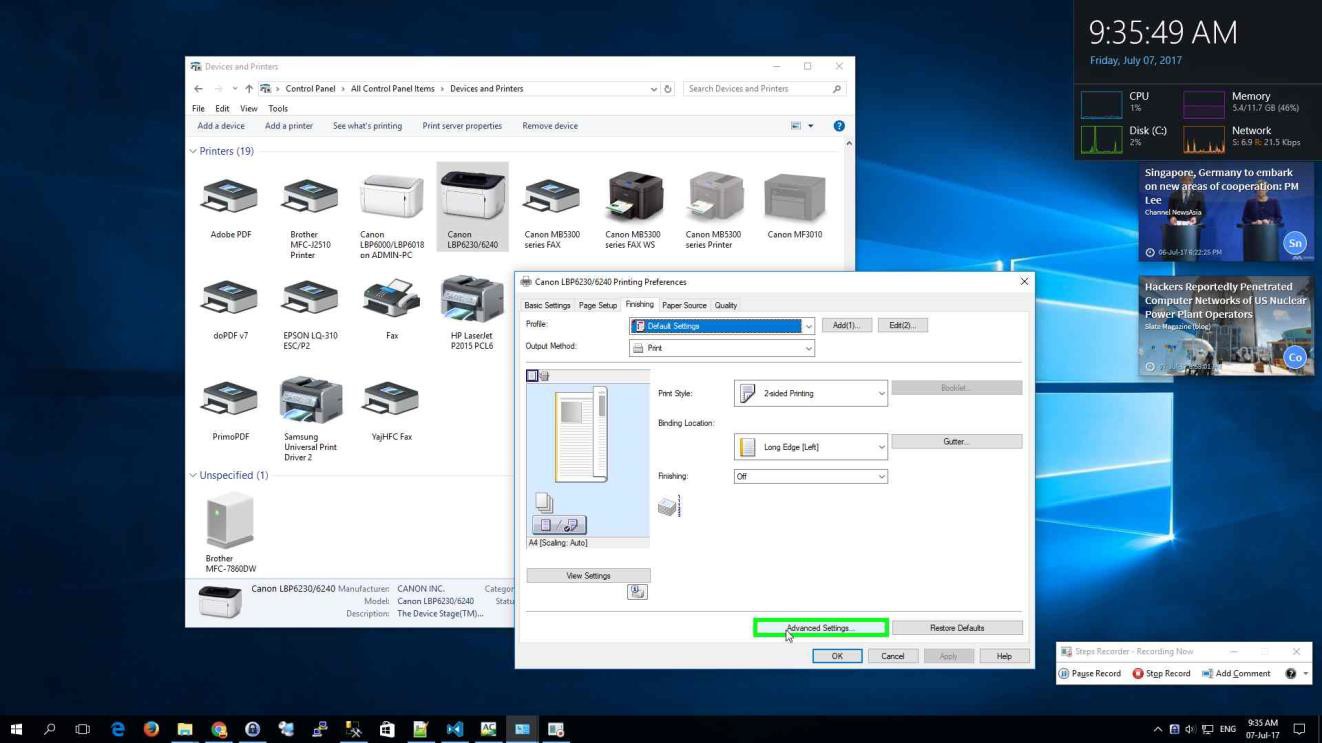Click the printer status icon below View Settings
Screen dimensions: 1322x743
pos(637,592)
